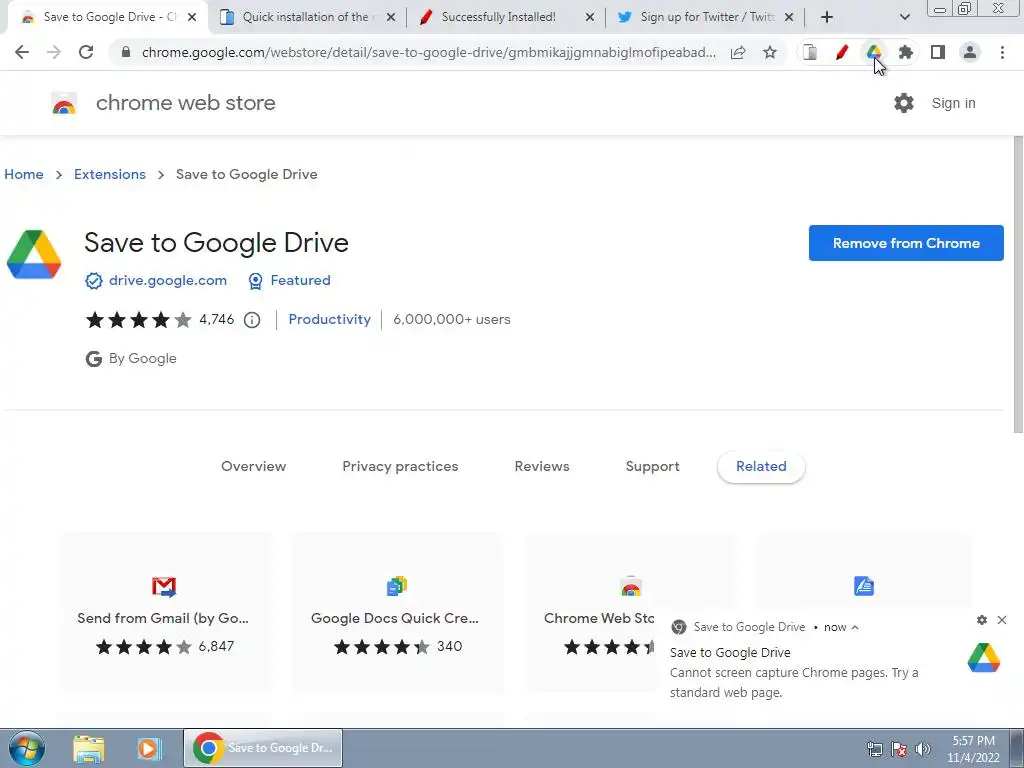The height and width of the screenshot is (768, 1024).
Task: Close the Successfully Installed tab
Action: click(590, 17)
